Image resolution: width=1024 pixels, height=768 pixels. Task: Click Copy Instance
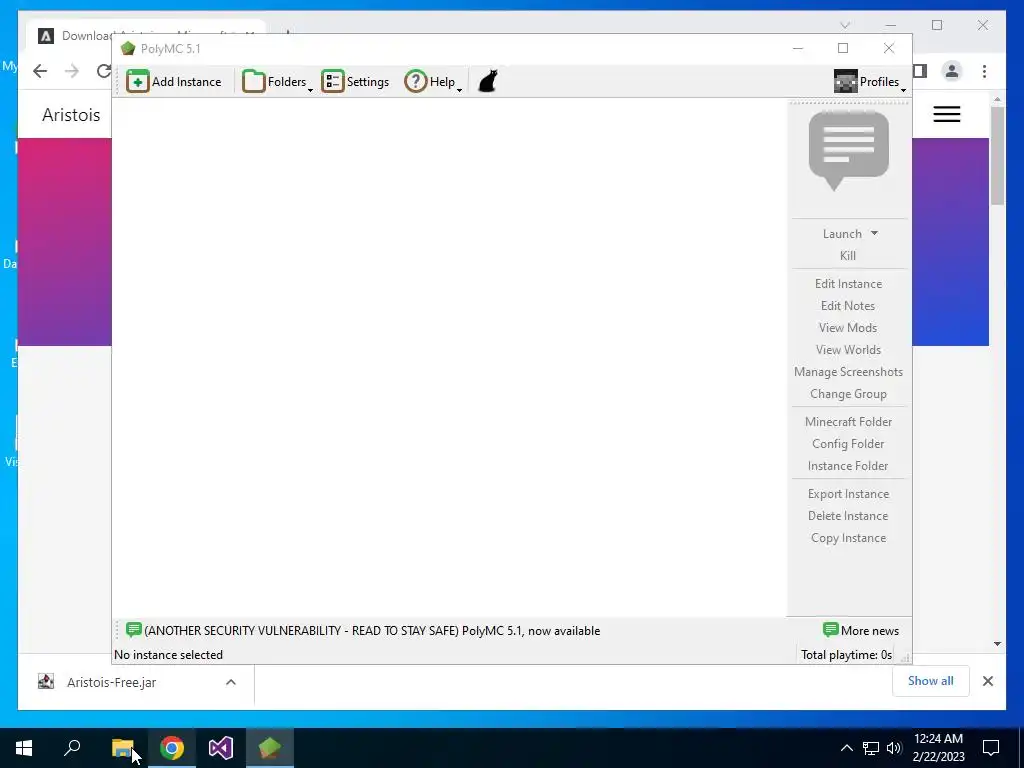(848, 538)
